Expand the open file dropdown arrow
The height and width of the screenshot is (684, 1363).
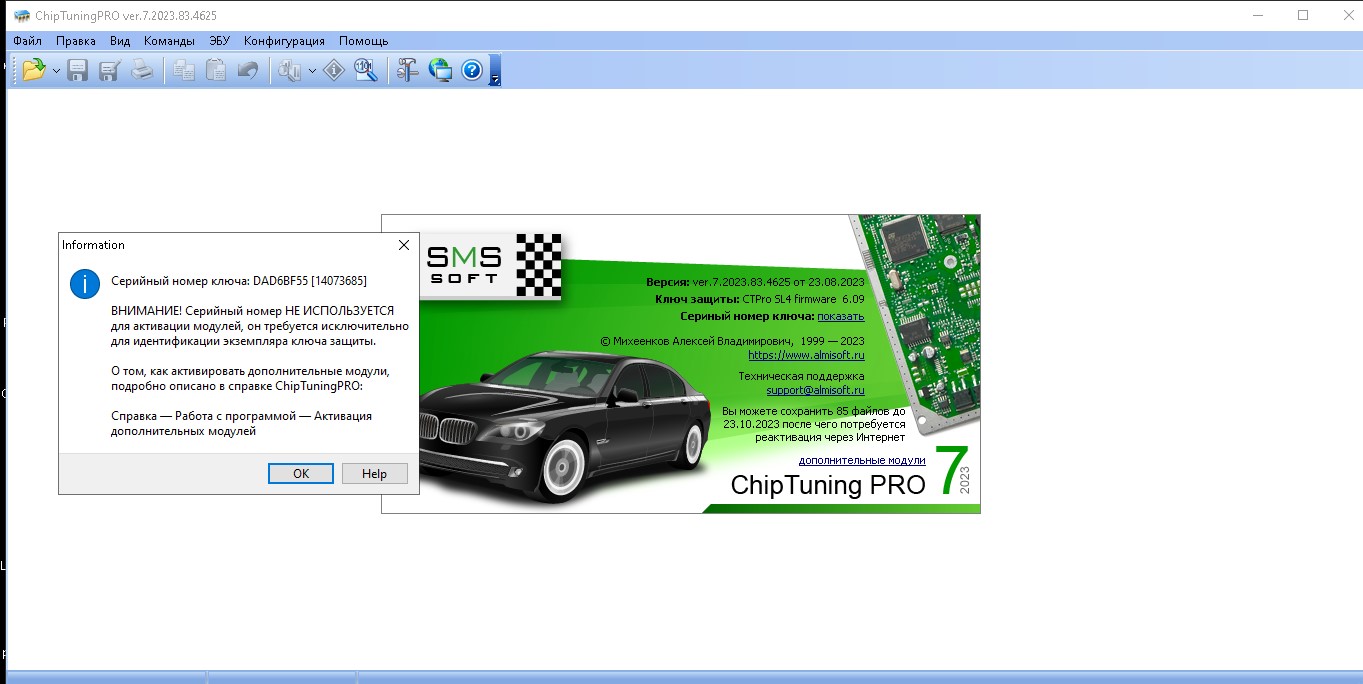(56, 71)
